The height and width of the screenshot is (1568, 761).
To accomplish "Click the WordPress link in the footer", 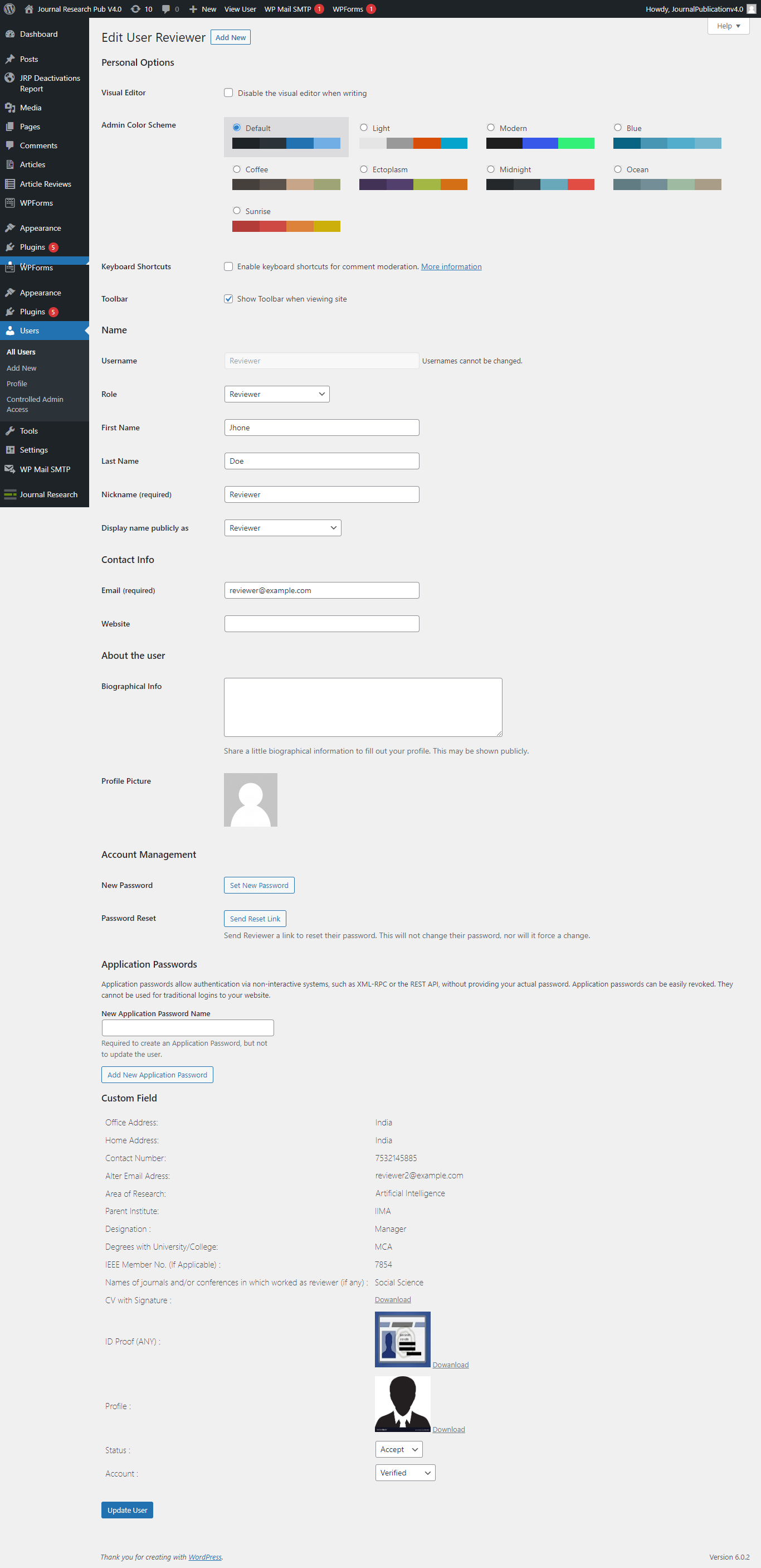I will click(205, 1557).
